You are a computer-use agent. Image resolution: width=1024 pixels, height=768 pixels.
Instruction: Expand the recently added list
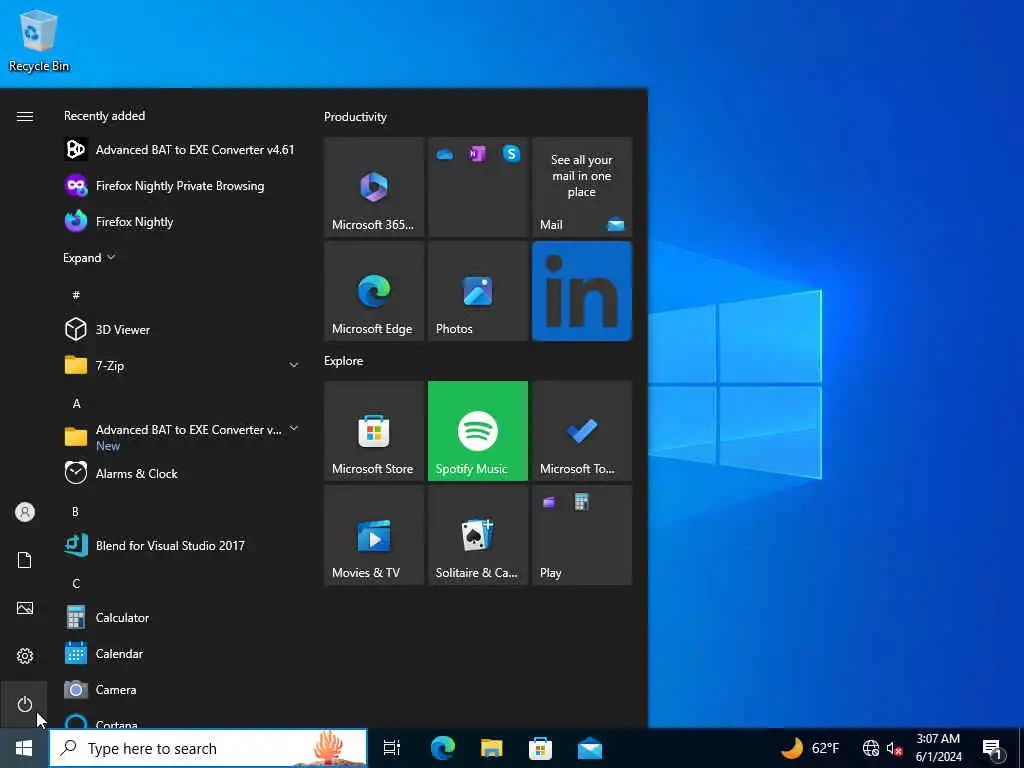tap(89, 257)
